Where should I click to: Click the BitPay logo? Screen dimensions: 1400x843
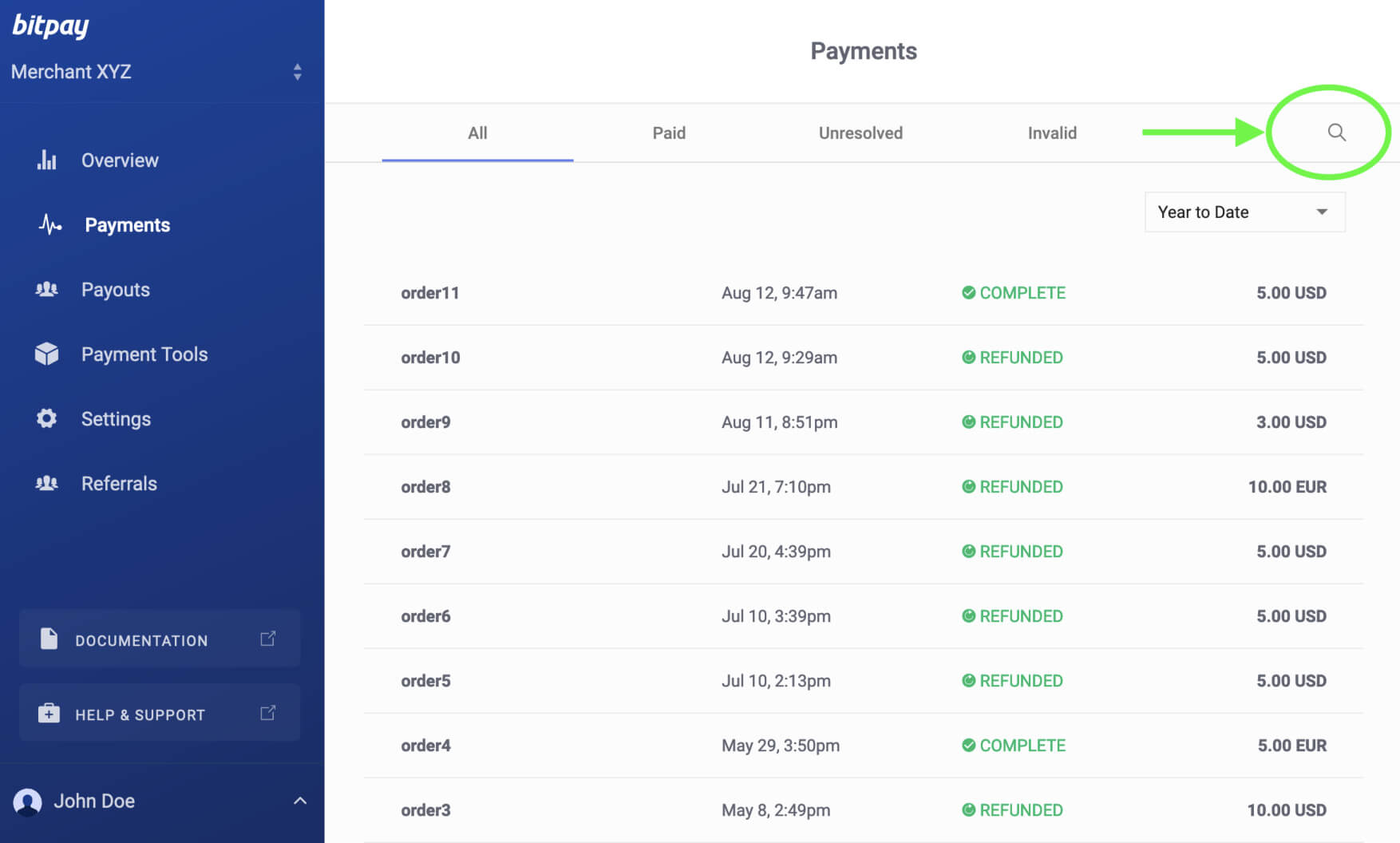coord(50,26)
